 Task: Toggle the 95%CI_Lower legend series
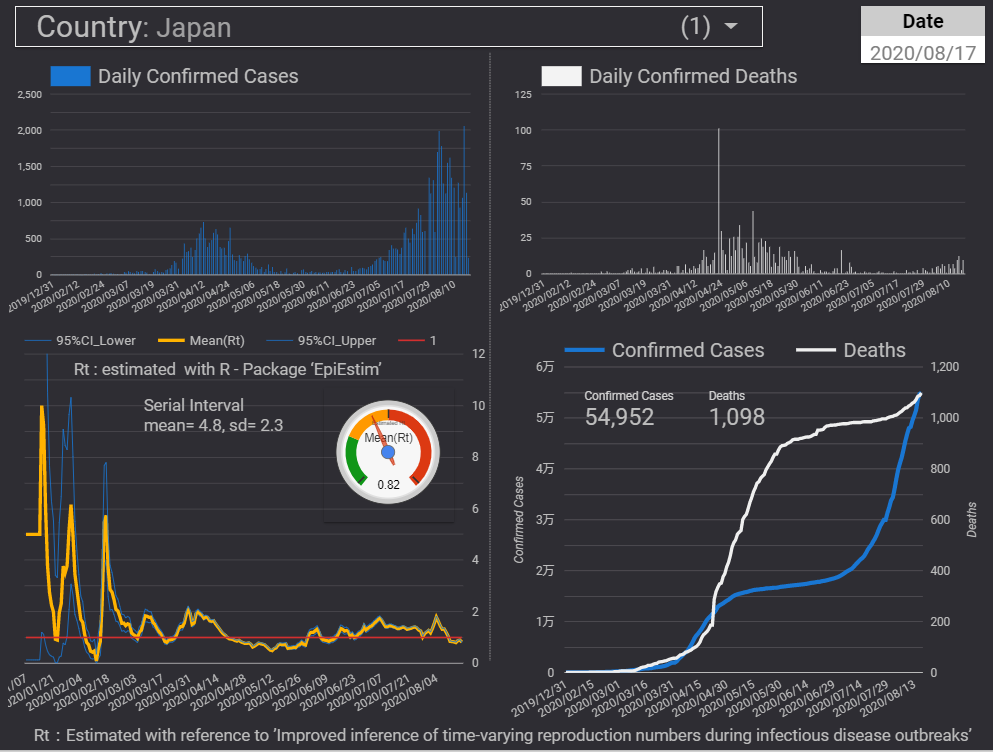pyautogui.click(x=82, y=341)
